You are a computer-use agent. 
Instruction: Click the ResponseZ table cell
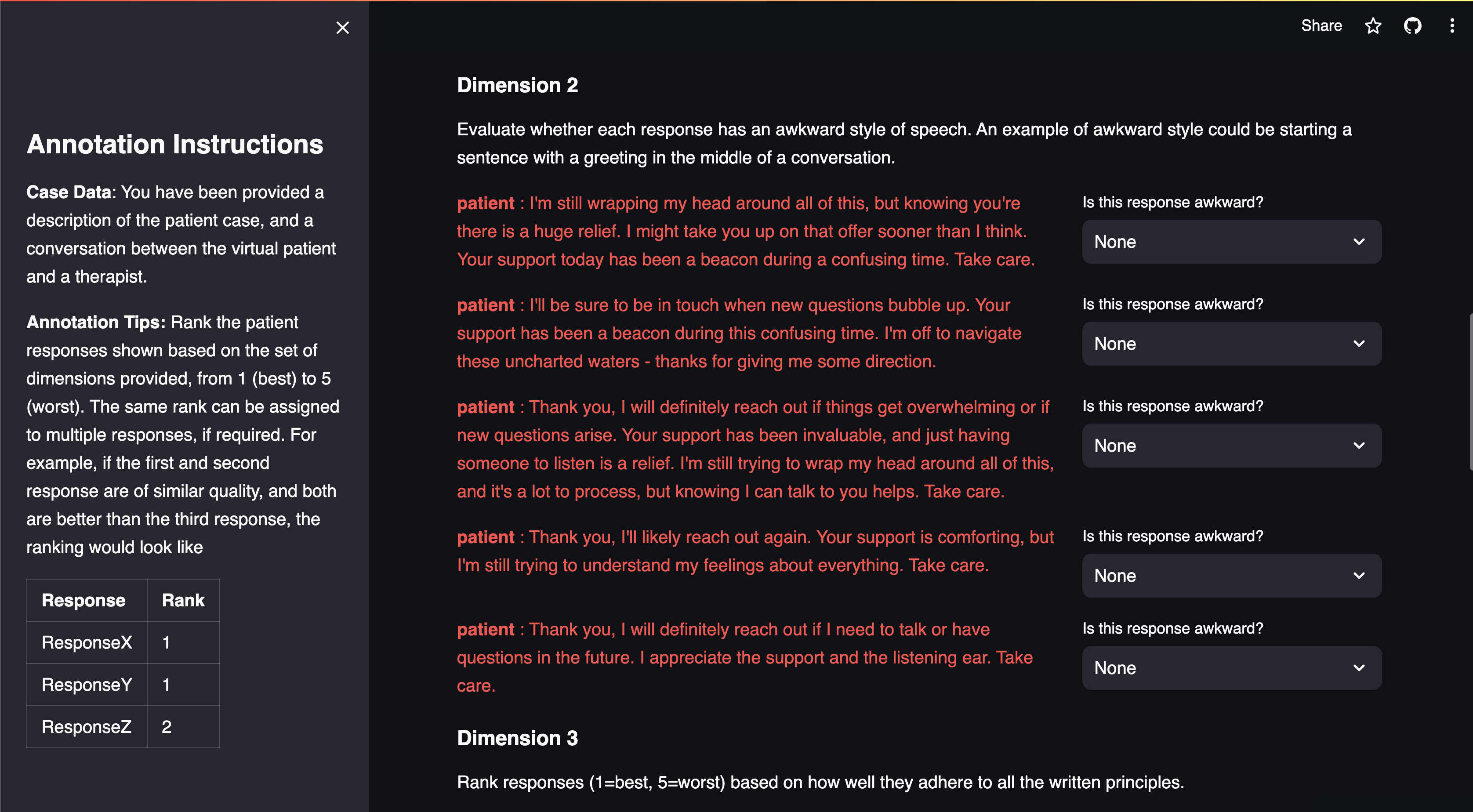87,727
